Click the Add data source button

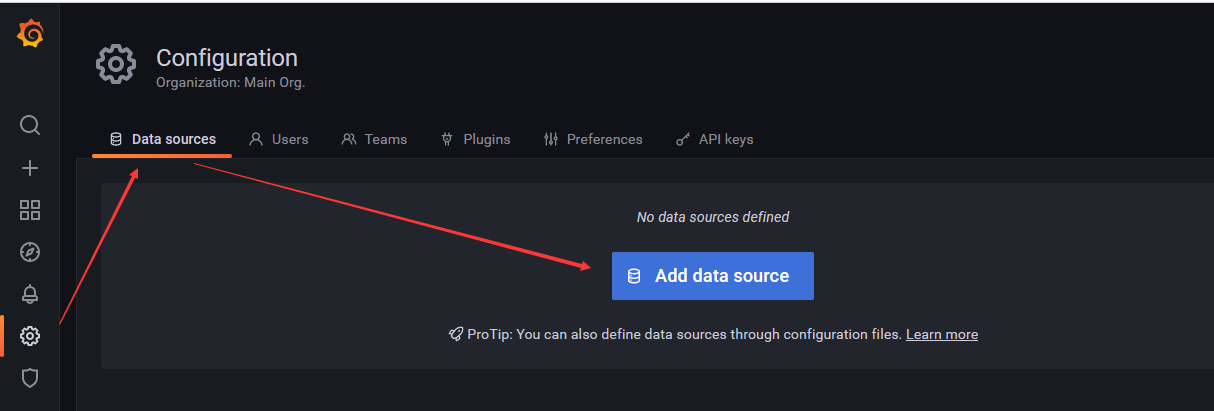[713, 276]
